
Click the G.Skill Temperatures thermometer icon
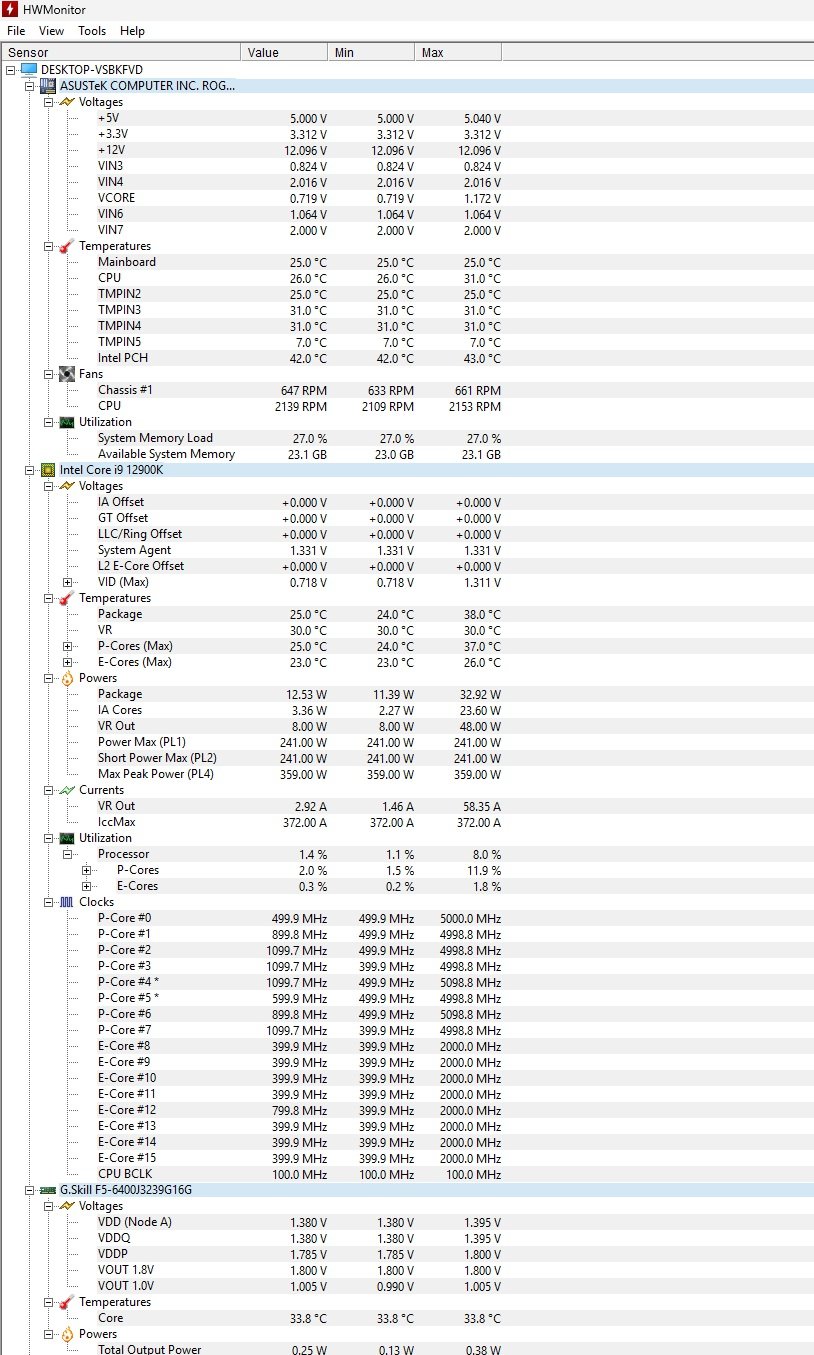[67, 1301]
